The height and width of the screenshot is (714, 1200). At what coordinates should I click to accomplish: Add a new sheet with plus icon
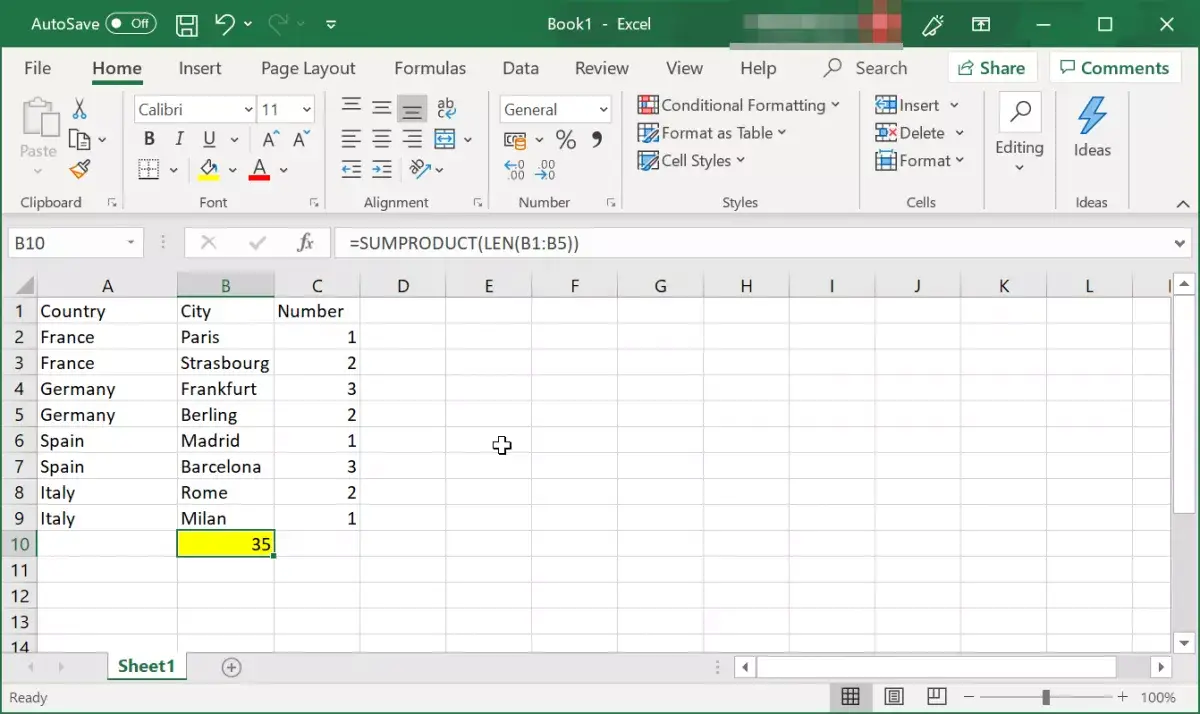(x=231, y=667)
